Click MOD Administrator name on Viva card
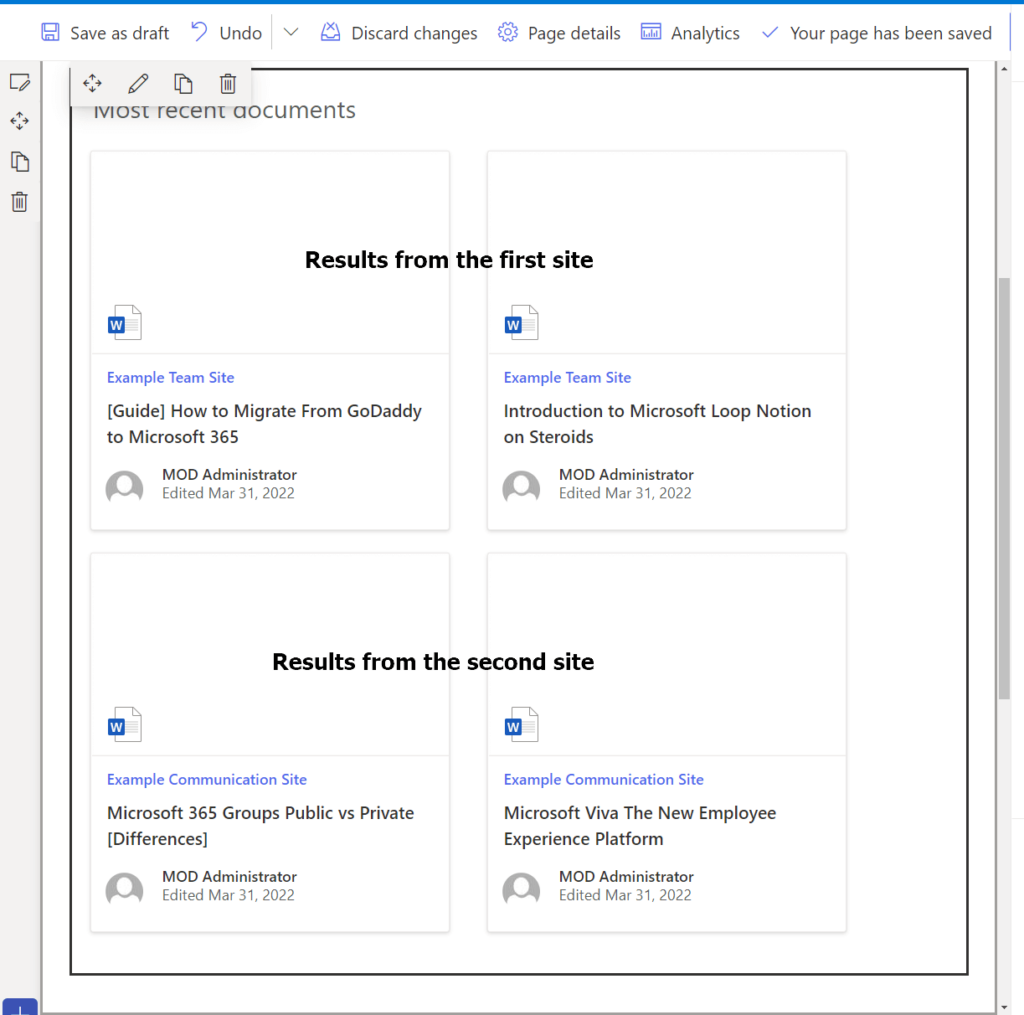Screen dimensions: 1024x1015 point(626,877)
